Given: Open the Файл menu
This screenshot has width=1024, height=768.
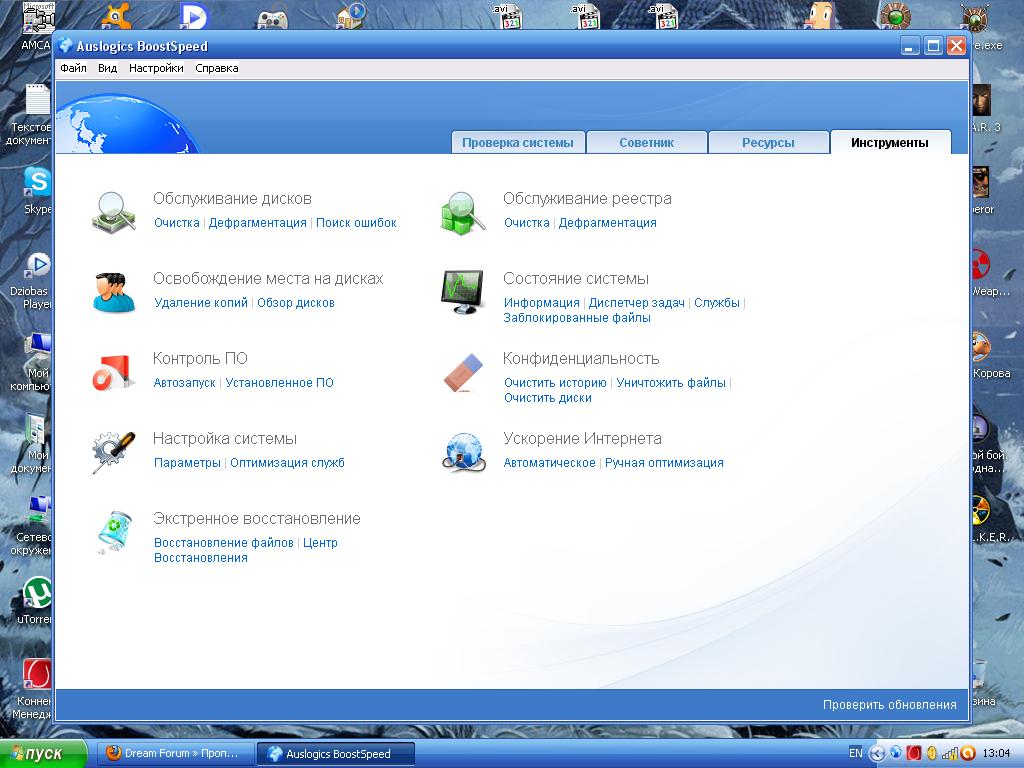Looking at the screenshot, I should click(73, 68).
